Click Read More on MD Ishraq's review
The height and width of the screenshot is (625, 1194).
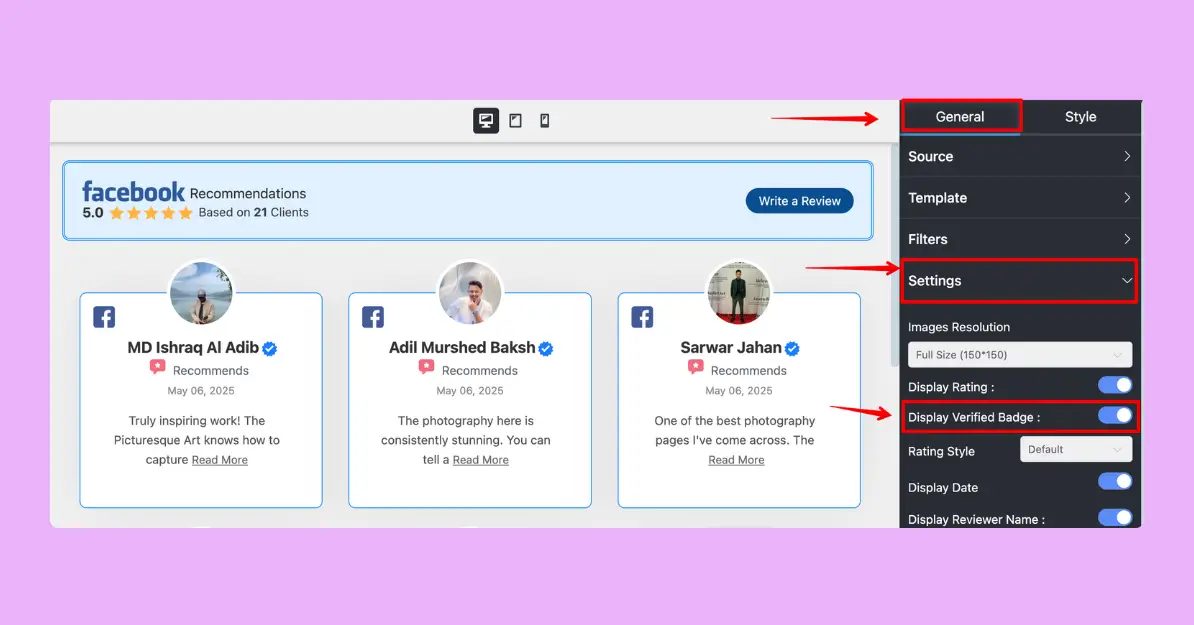pos(220,460)
